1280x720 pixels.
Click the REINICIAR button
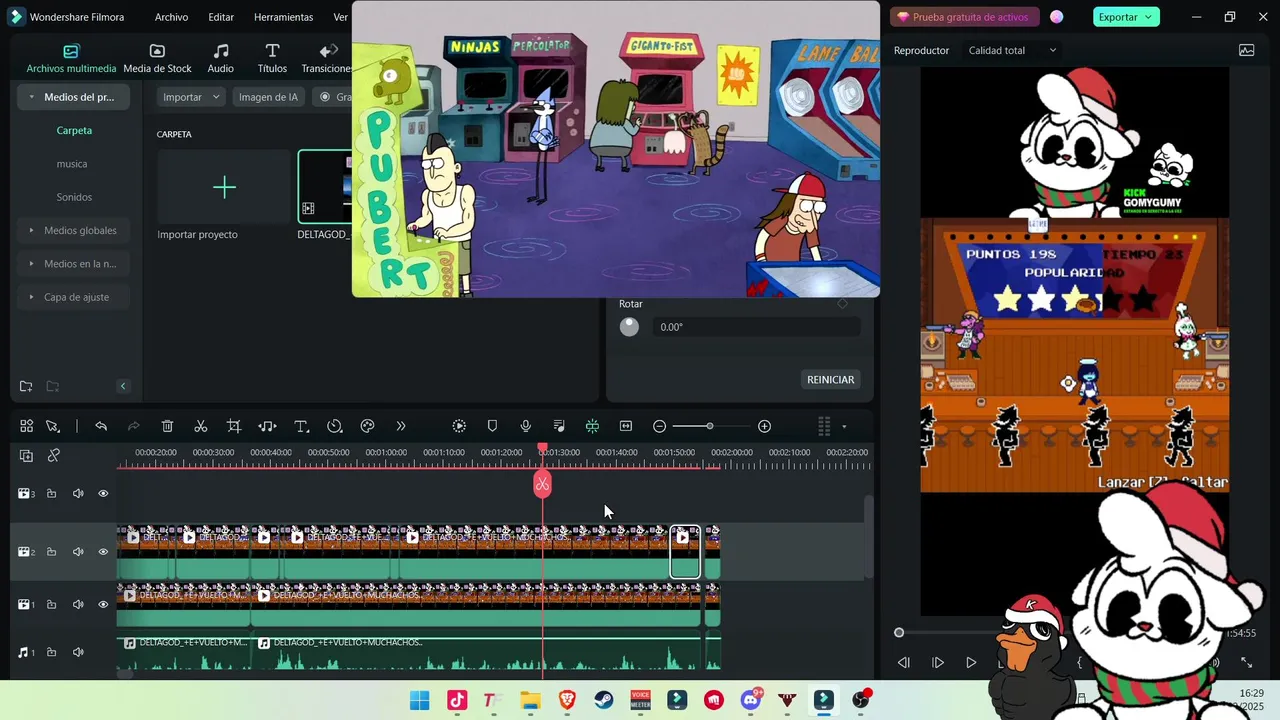830,380
